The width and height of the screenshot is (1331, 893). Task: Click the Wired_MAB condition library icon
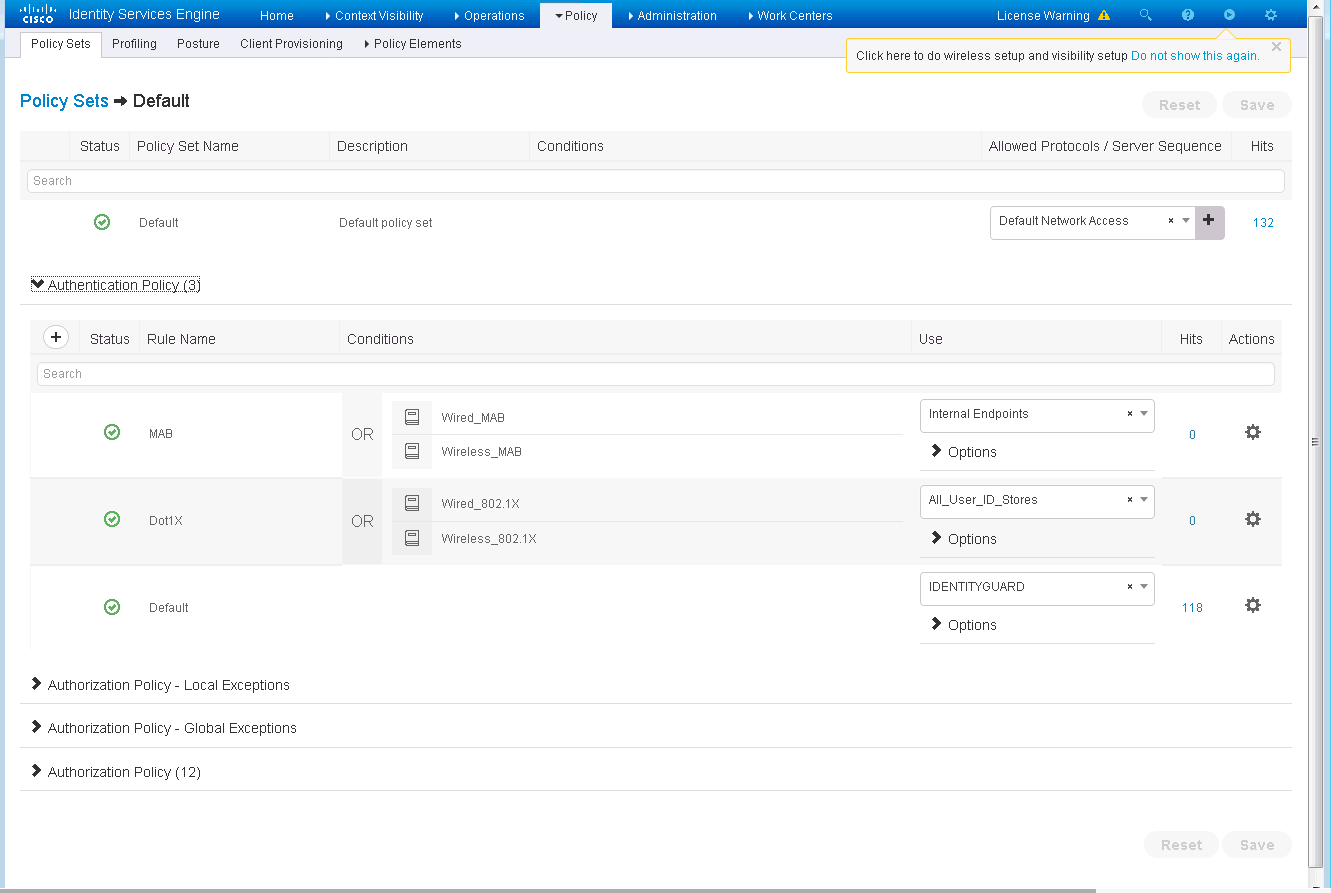[x=412, y=417]
